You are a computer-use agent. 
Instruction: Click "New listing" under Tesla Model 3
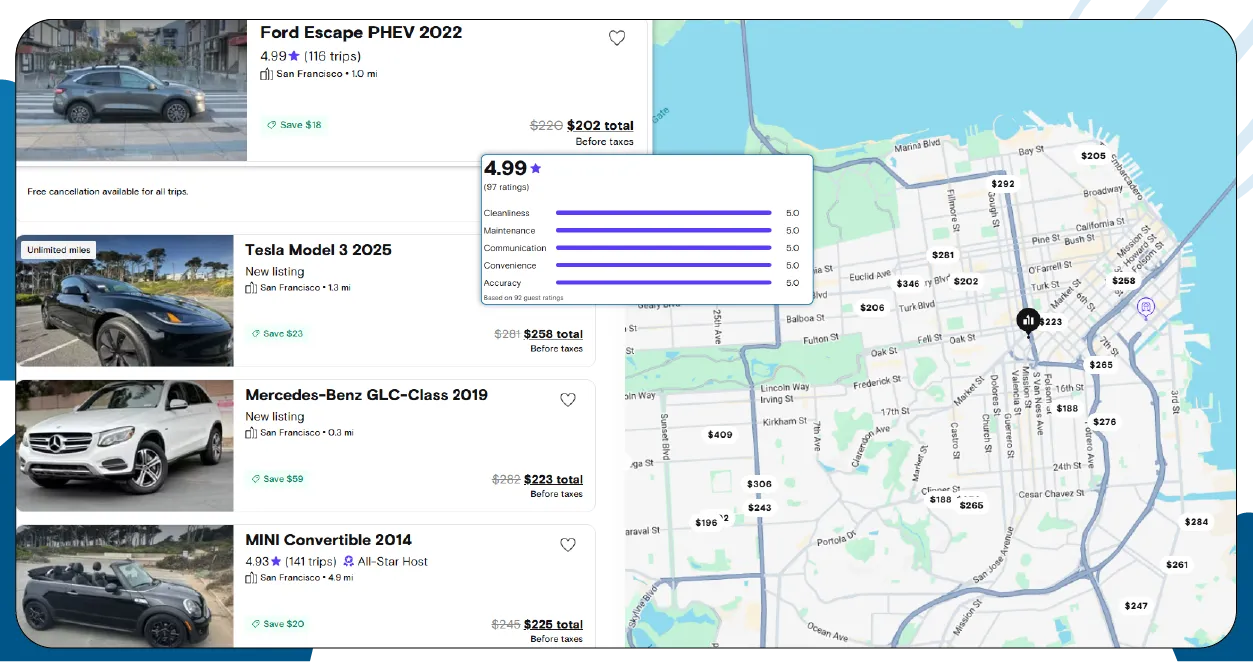pyautogui.click(x=275, y=272)
